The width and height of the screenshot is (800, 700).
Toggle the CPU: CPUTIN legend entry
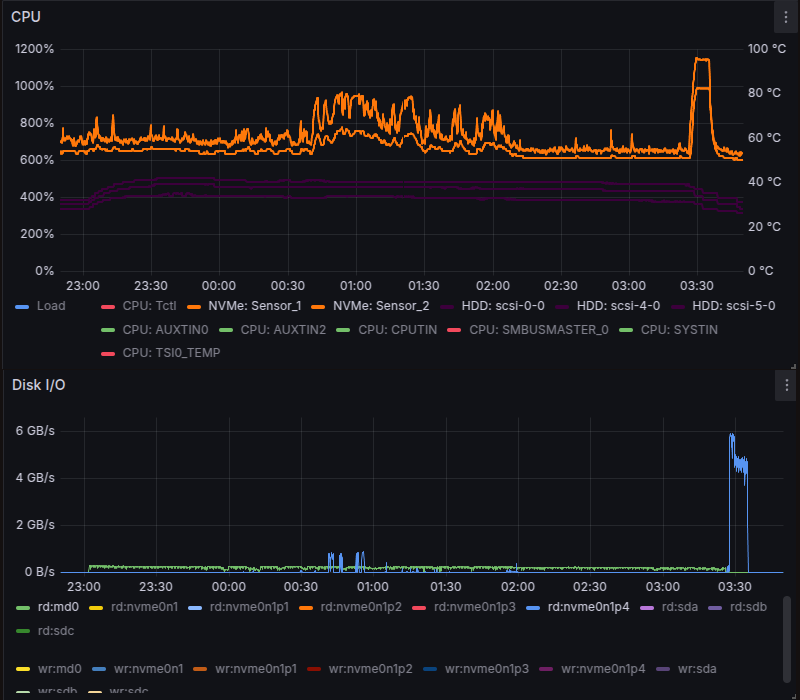pyautogui.click(x=397, y=329)
